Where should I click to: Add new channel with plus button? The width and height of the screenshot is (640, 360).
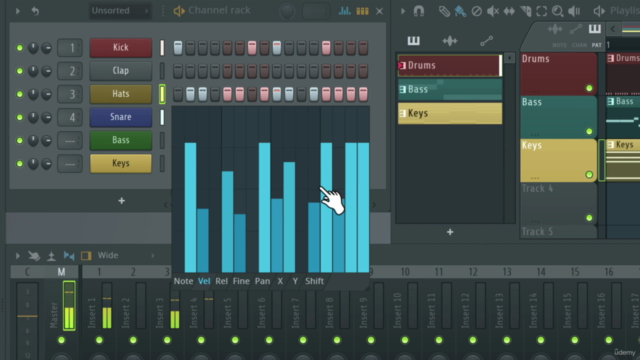click(121, 200)
